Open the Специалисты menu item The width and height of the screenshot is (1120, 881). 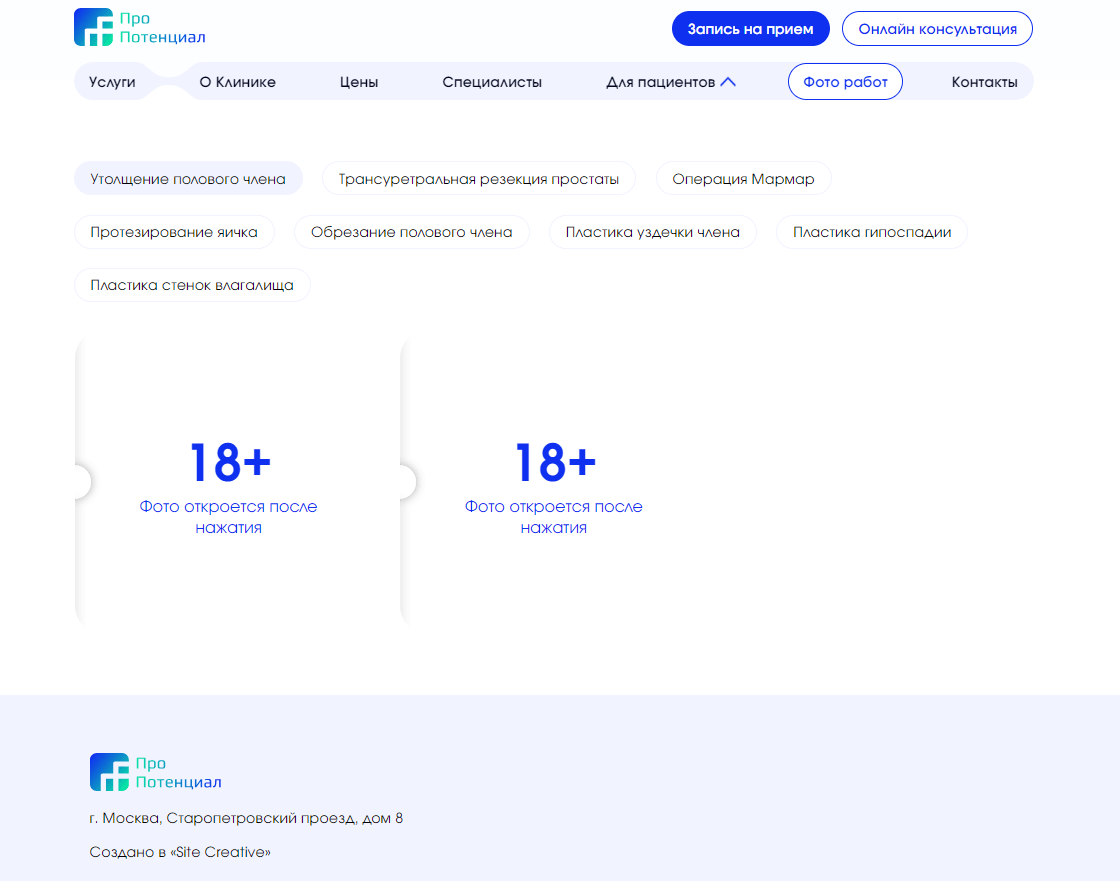click(x=492, y=82)
